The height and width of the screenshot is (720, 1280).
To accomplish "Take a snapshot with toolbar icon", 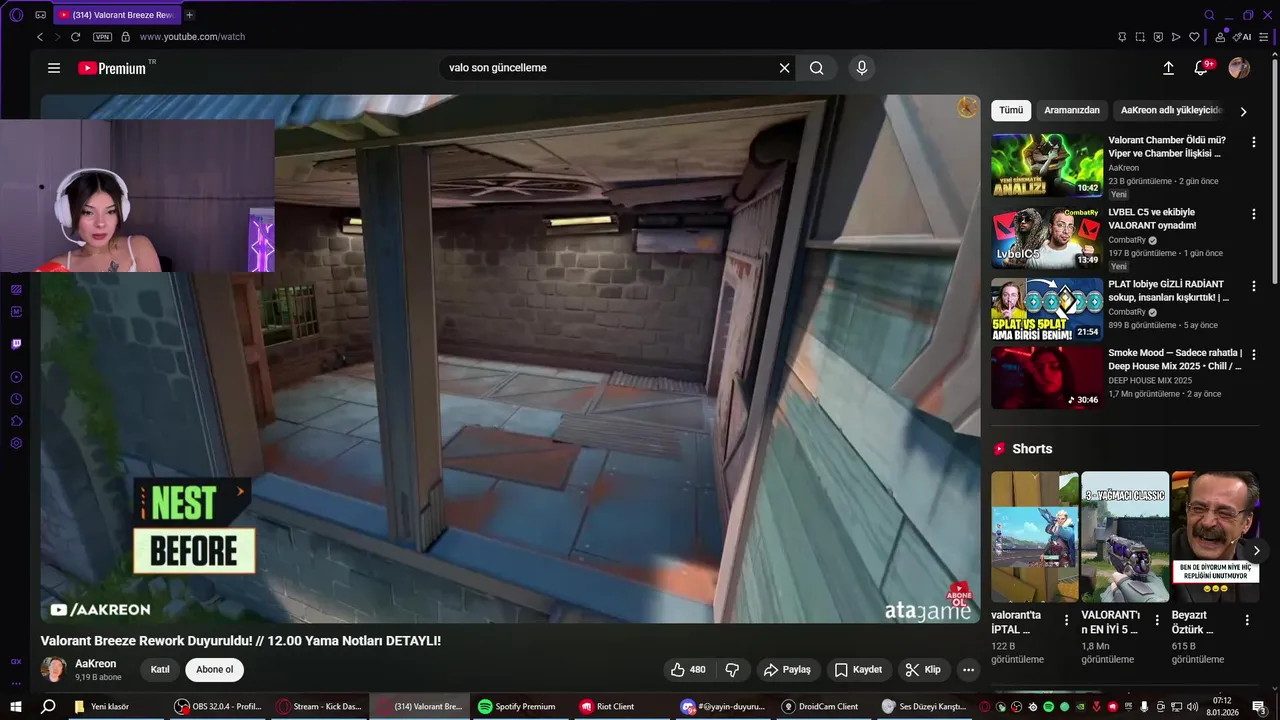I will (x=1140, y=37).
